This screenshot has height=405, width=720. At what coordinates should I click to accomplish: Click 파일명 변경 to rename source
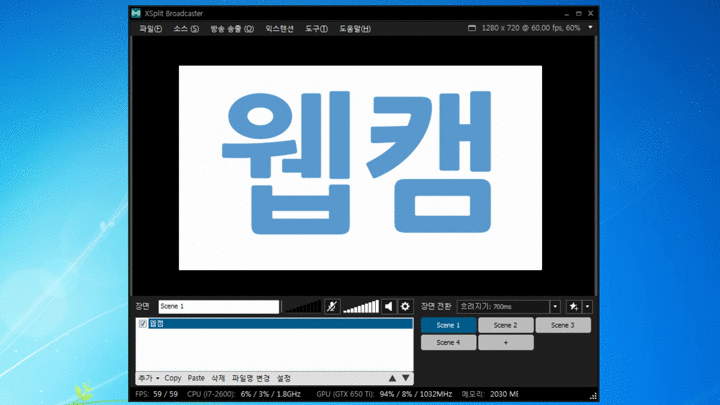pyautogui.click(x=251, y=378)
